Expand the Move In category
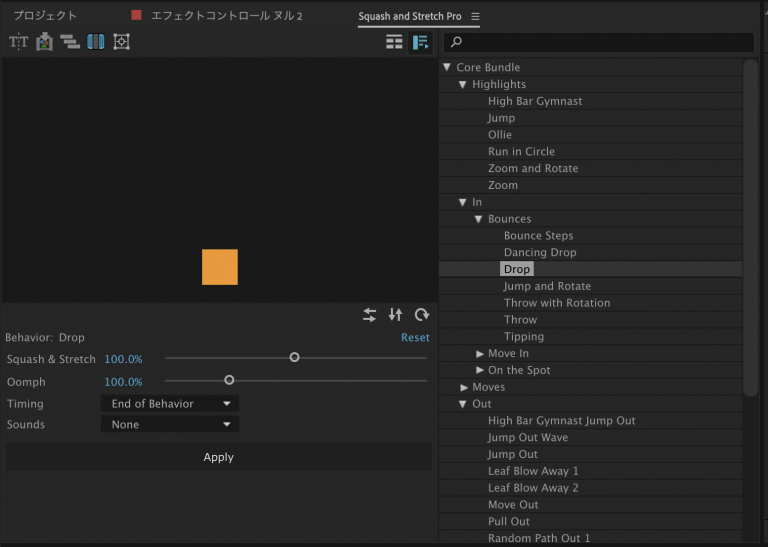This screenshot has width=768, height=547. coord(480,354)
